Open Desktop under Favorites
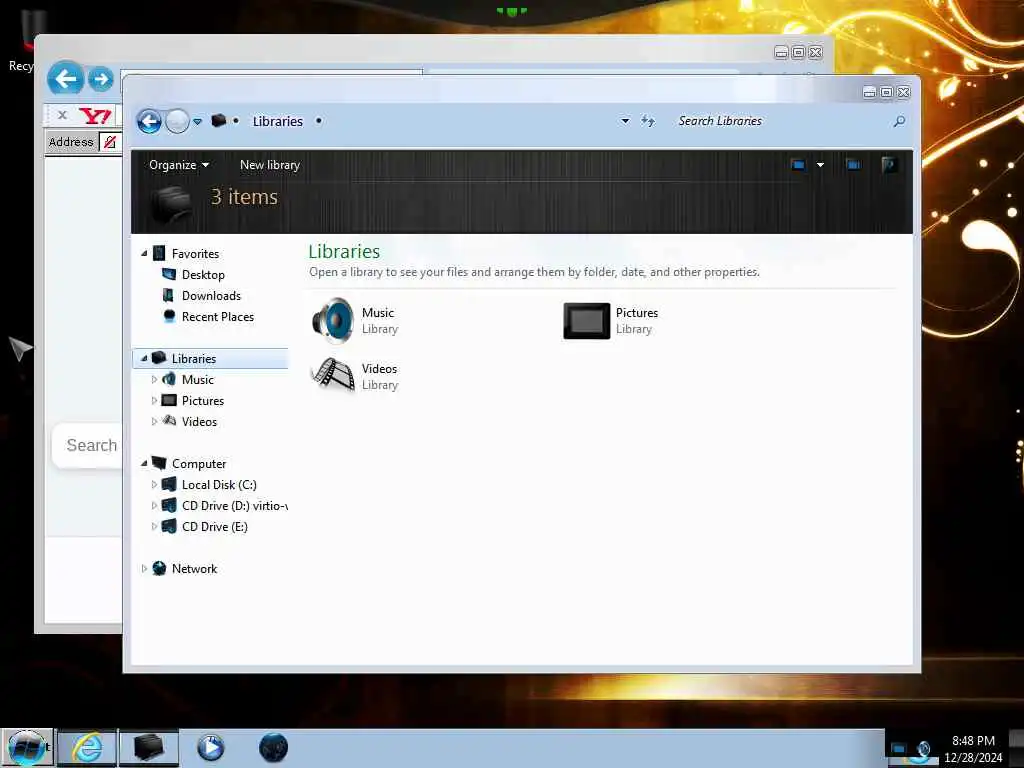 (203, 275)
